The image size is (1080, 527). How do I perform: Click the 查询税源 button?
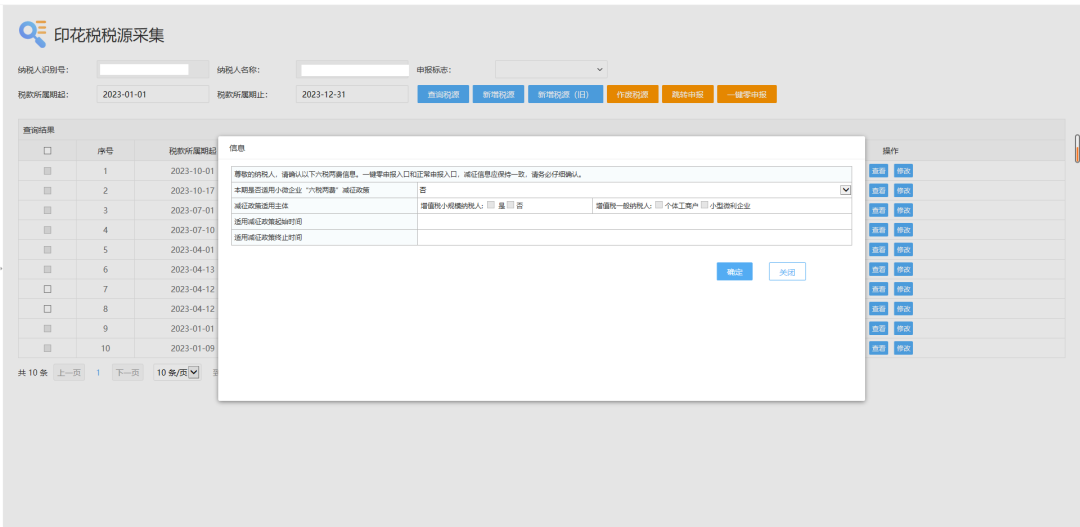point(444,94)
